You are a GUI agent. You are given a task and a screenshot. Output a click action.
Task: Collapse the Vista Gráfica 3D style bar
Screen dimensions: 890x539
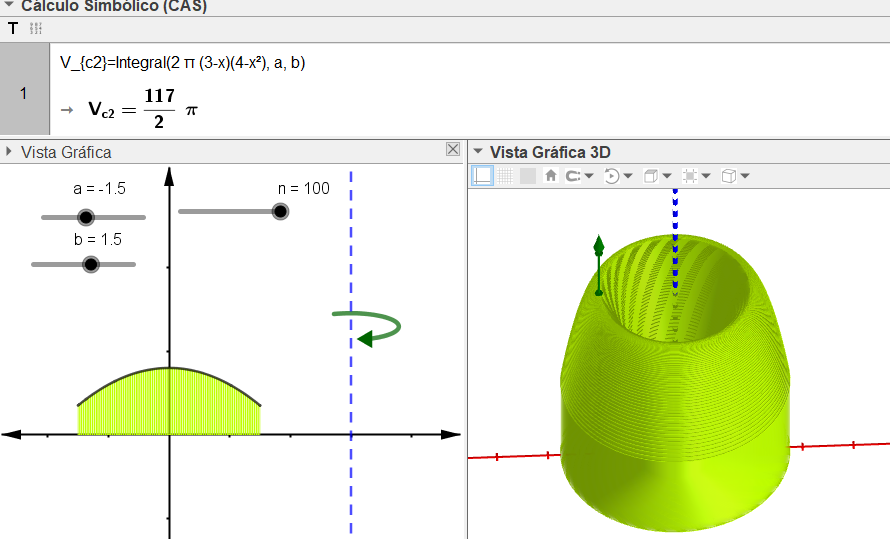point(478,152)
